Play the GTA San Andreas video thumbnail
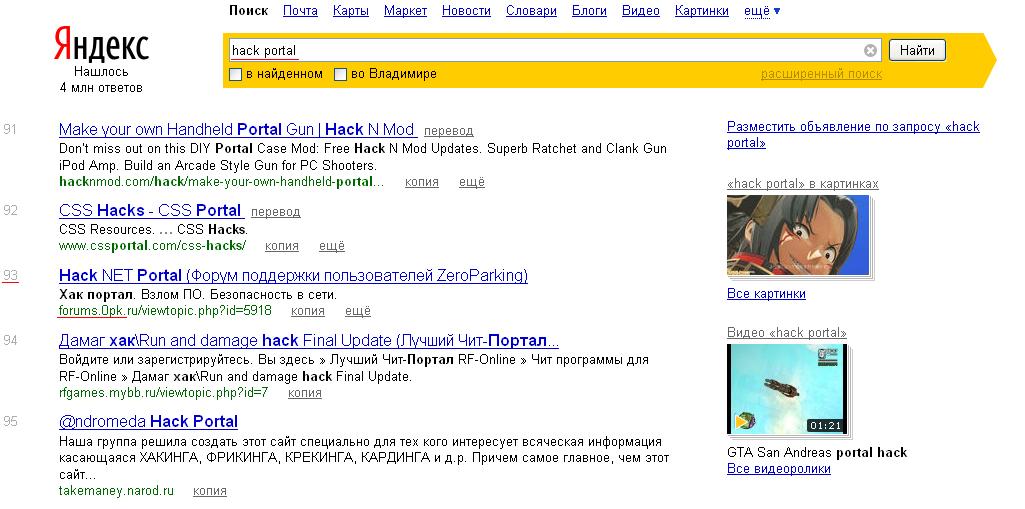Screen dimensions: 1025x509 point(787,389)
